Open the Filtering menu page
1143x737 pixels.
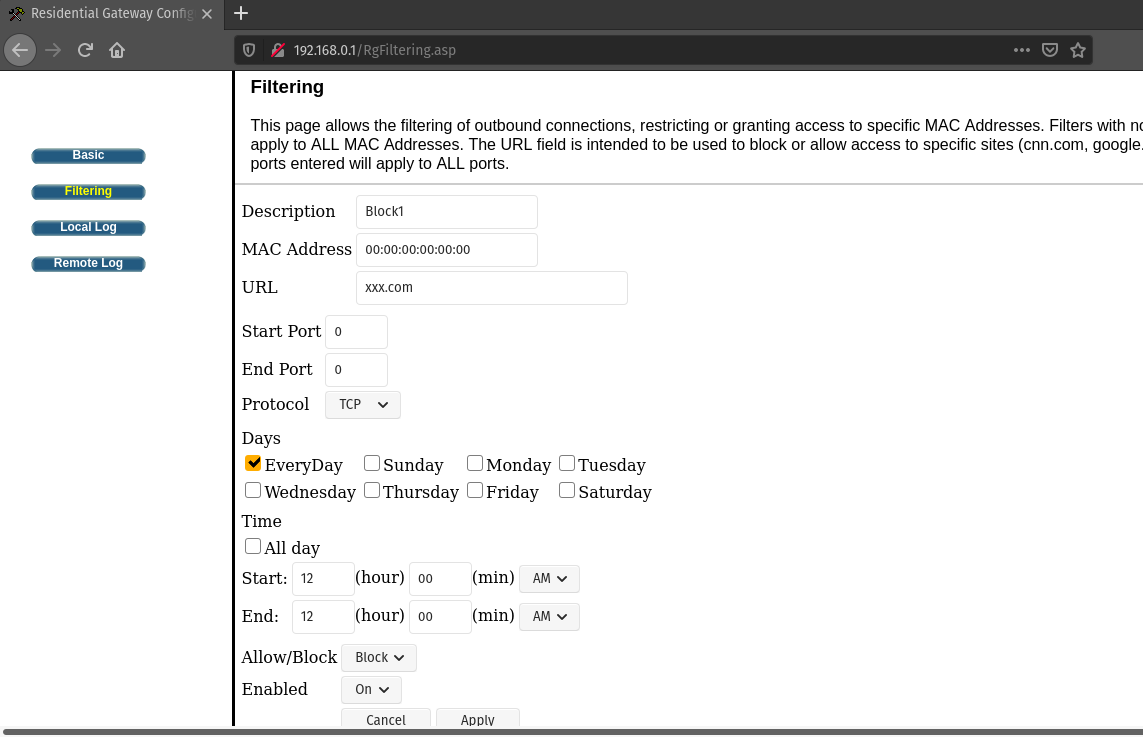click(88, 191)
